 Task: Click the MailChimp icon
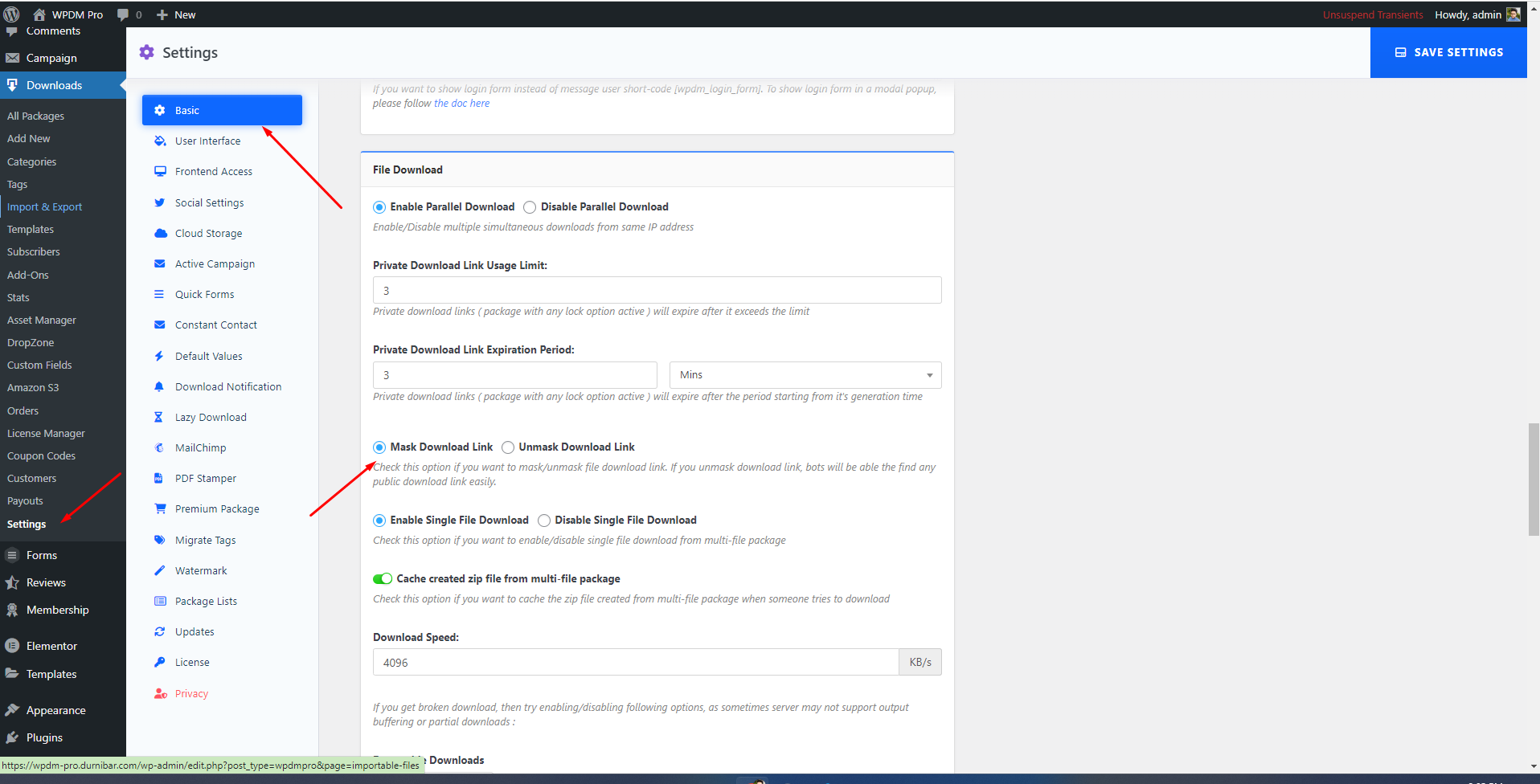point(159,447)
